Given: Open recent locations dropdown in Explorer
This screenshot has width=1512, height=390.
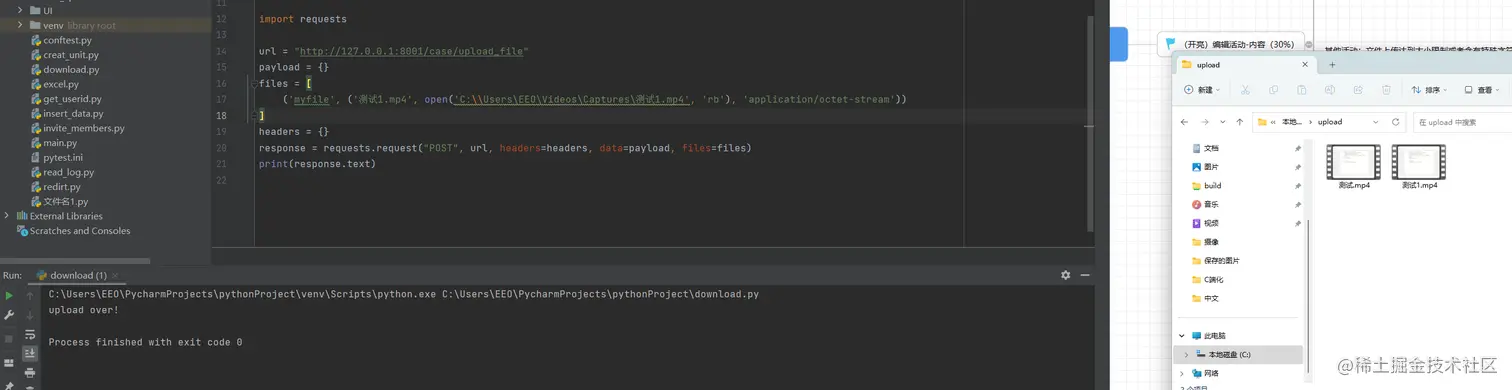Looking at the screenshot, I should click(x=1224, y=122).
